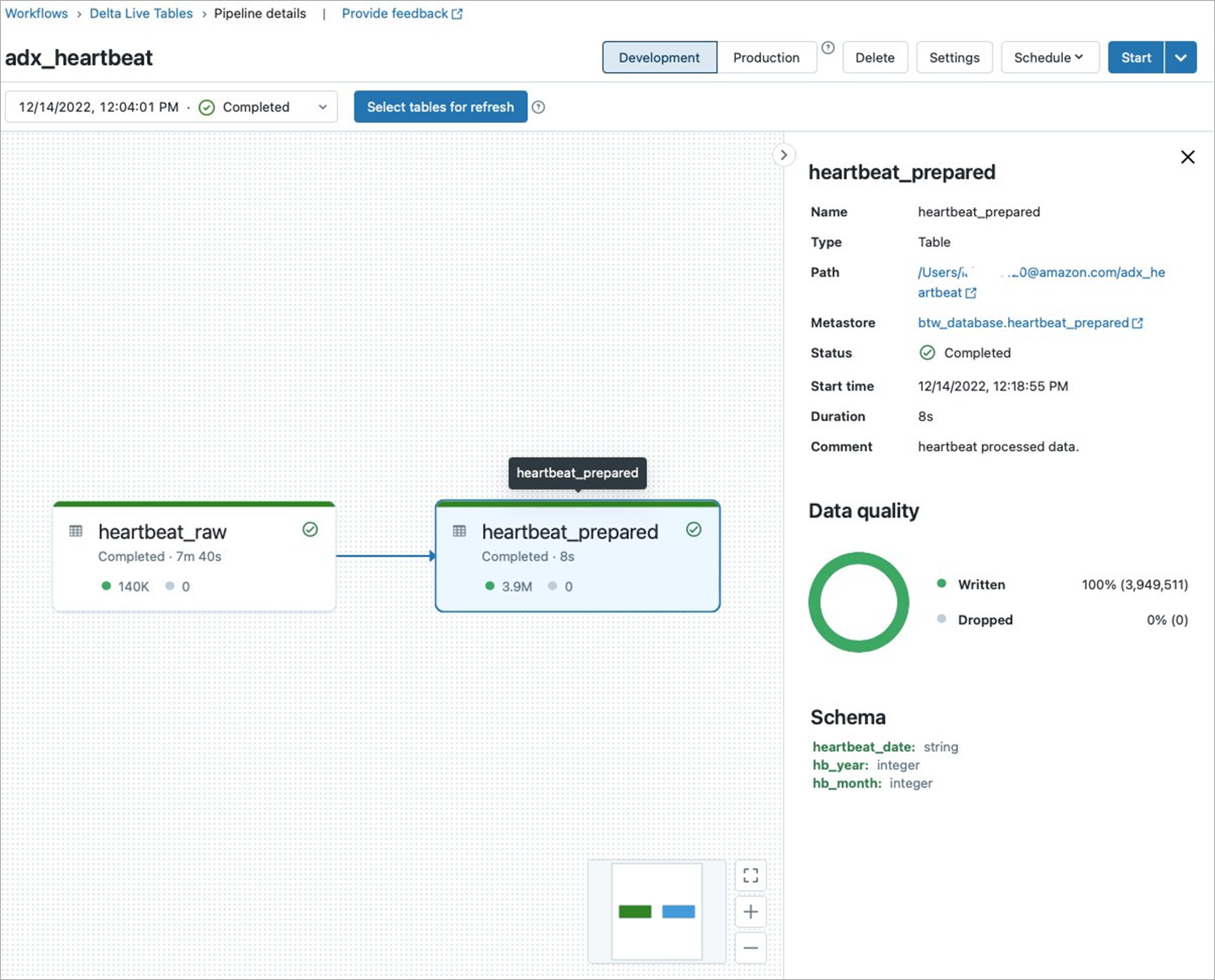Go to Workflows breadcrumb
This screenshot has height=980, width=1215.
[36, 14]
